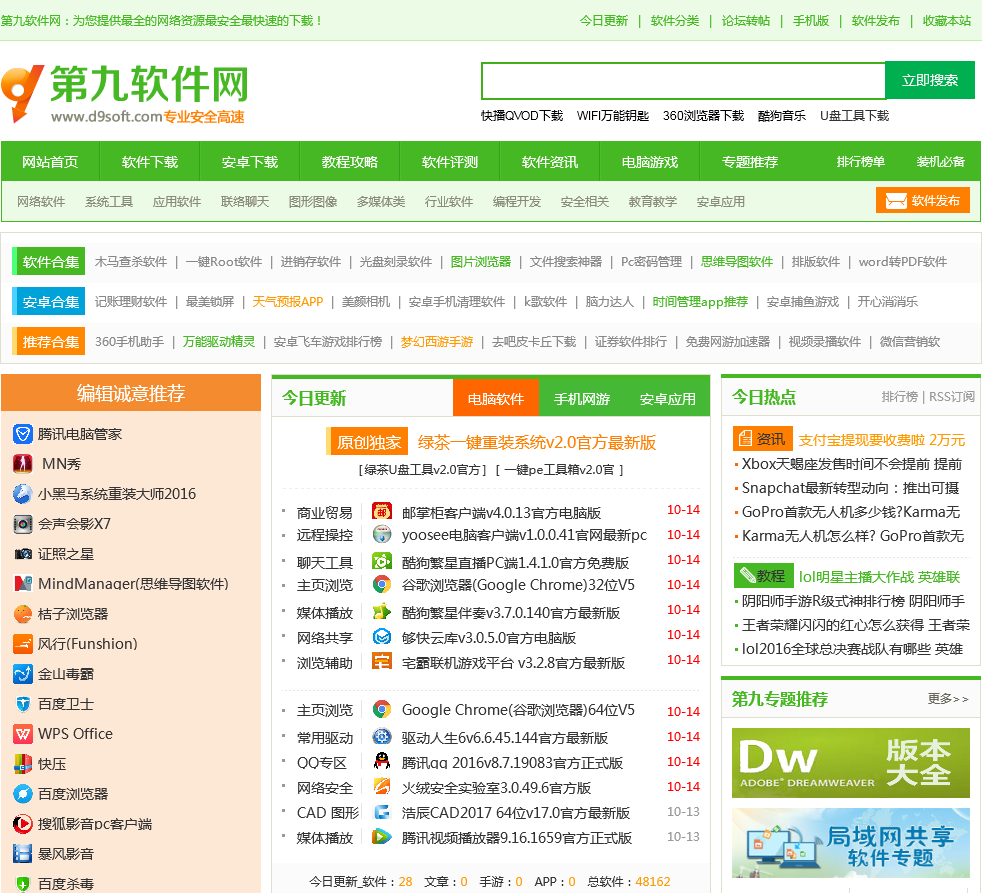Open the 手机版 top link

click(810, 21)
